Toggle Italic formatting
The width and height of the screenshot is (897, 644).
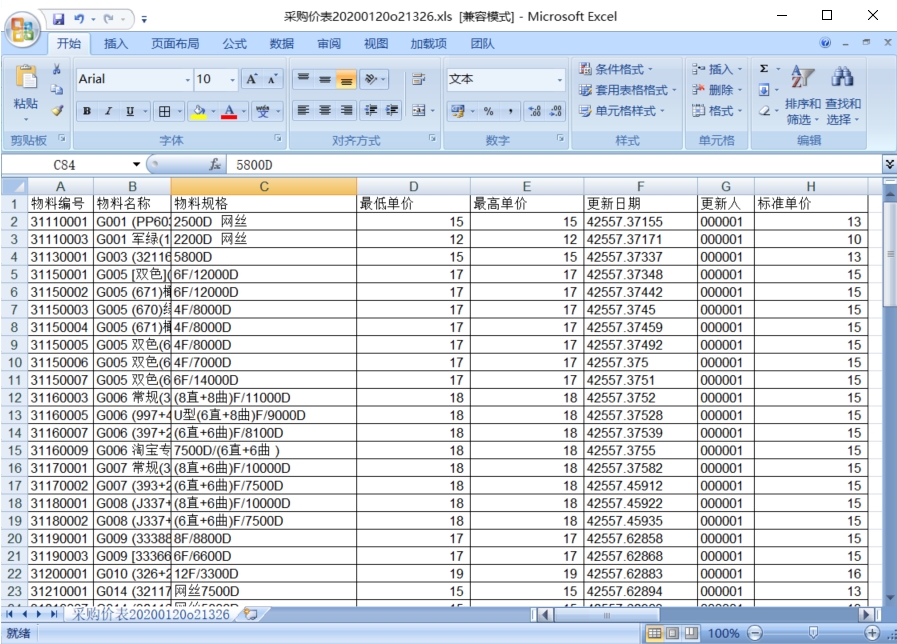(108, 111)
